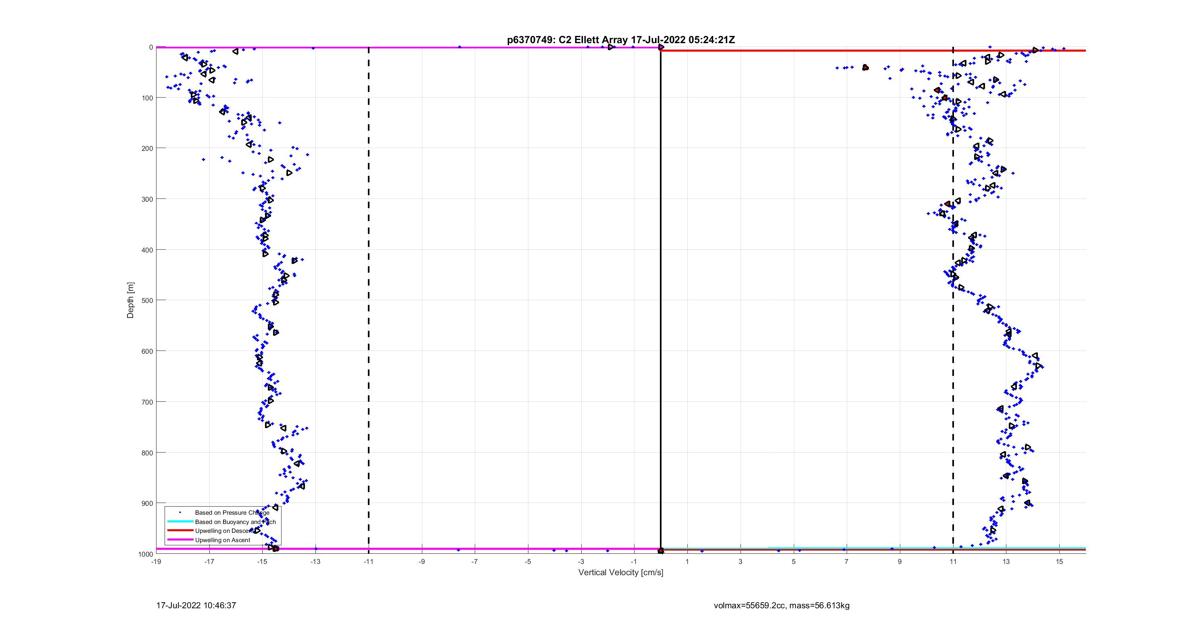The width and height of the screenshot is (1200, 622).
Task: Click y-axis tick label 700
Action: click(146, 402)
